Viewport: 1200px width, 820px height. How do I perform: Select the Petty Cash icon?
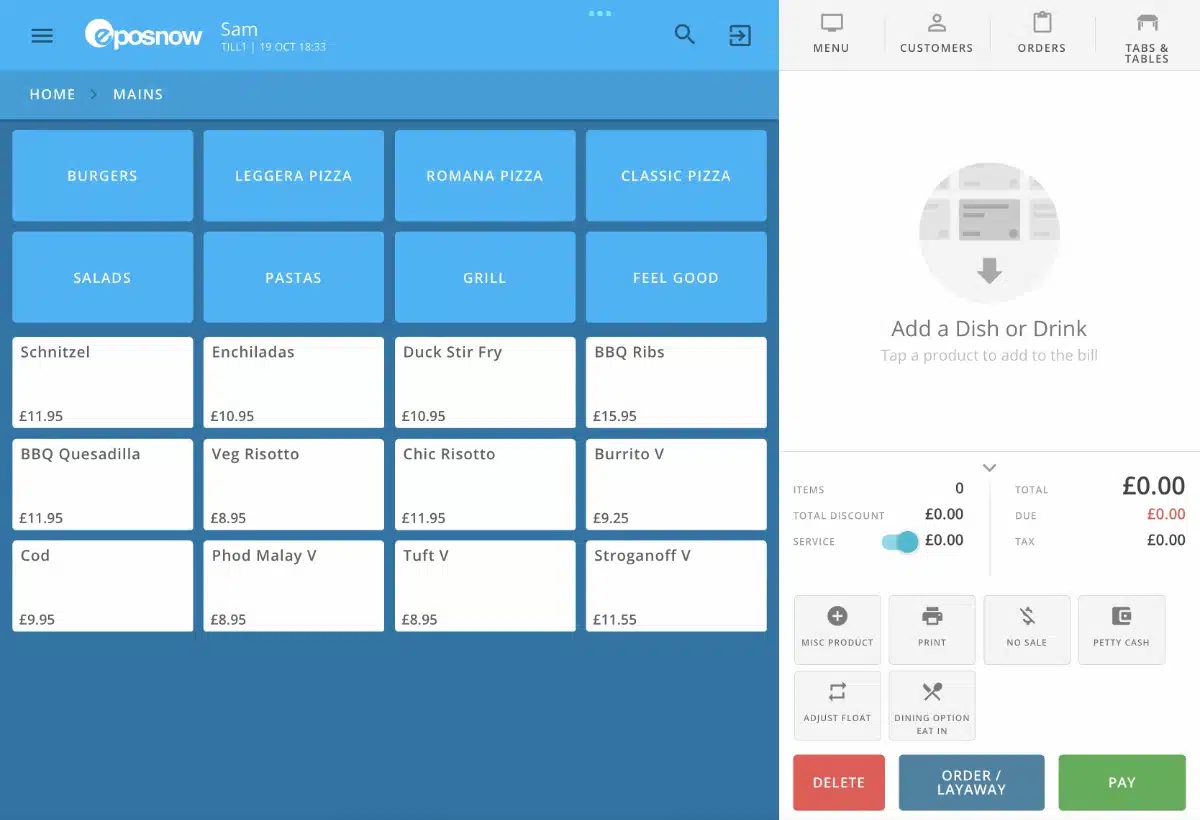(x=1121, y=629)
